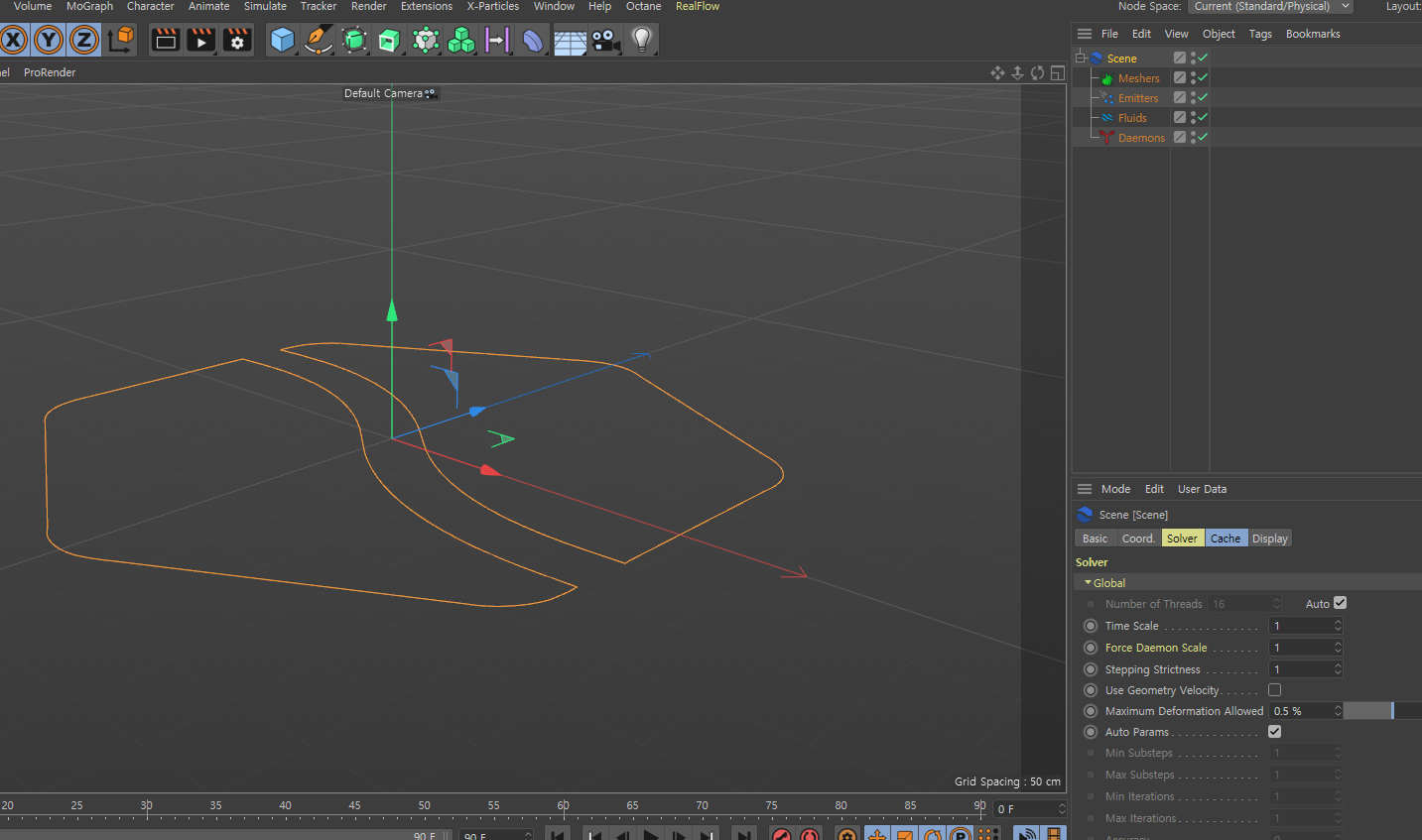Viewport: 1422px width, 840px height.
Task: Open the Bookmarks menu in Object Manager
Action: pos(1313,34)
